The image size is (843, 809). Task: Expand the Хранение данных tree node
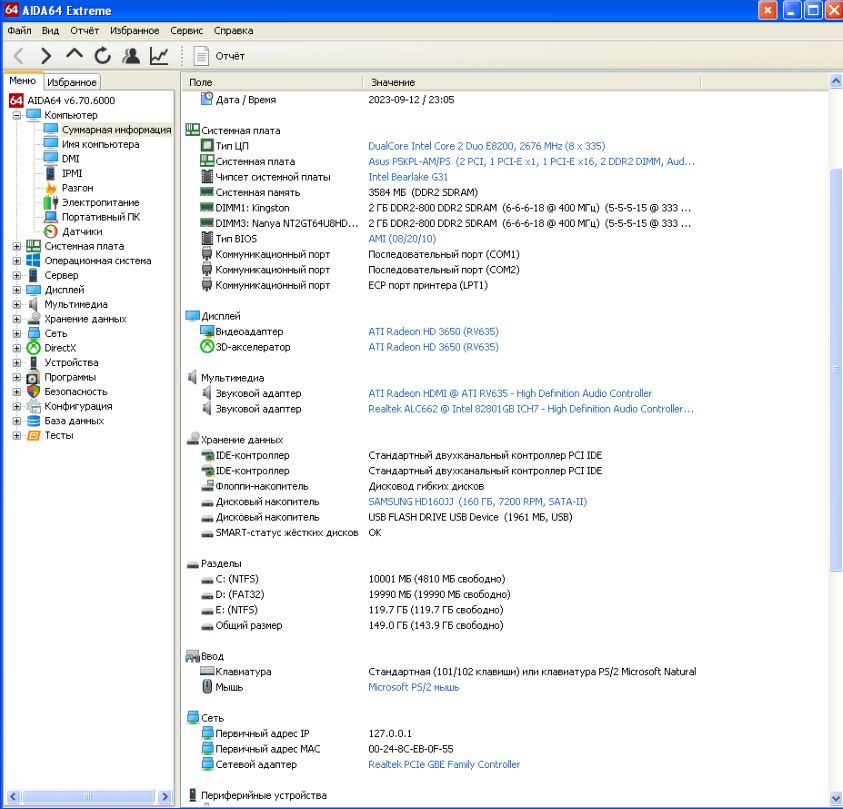tap(17, 319)
